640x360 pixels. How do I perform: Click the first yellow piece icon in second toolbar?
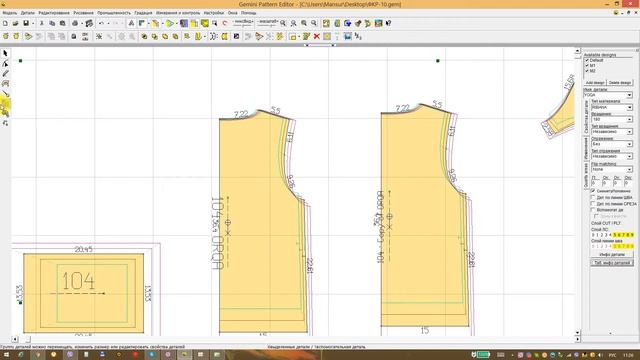click(x=6, y=36)
